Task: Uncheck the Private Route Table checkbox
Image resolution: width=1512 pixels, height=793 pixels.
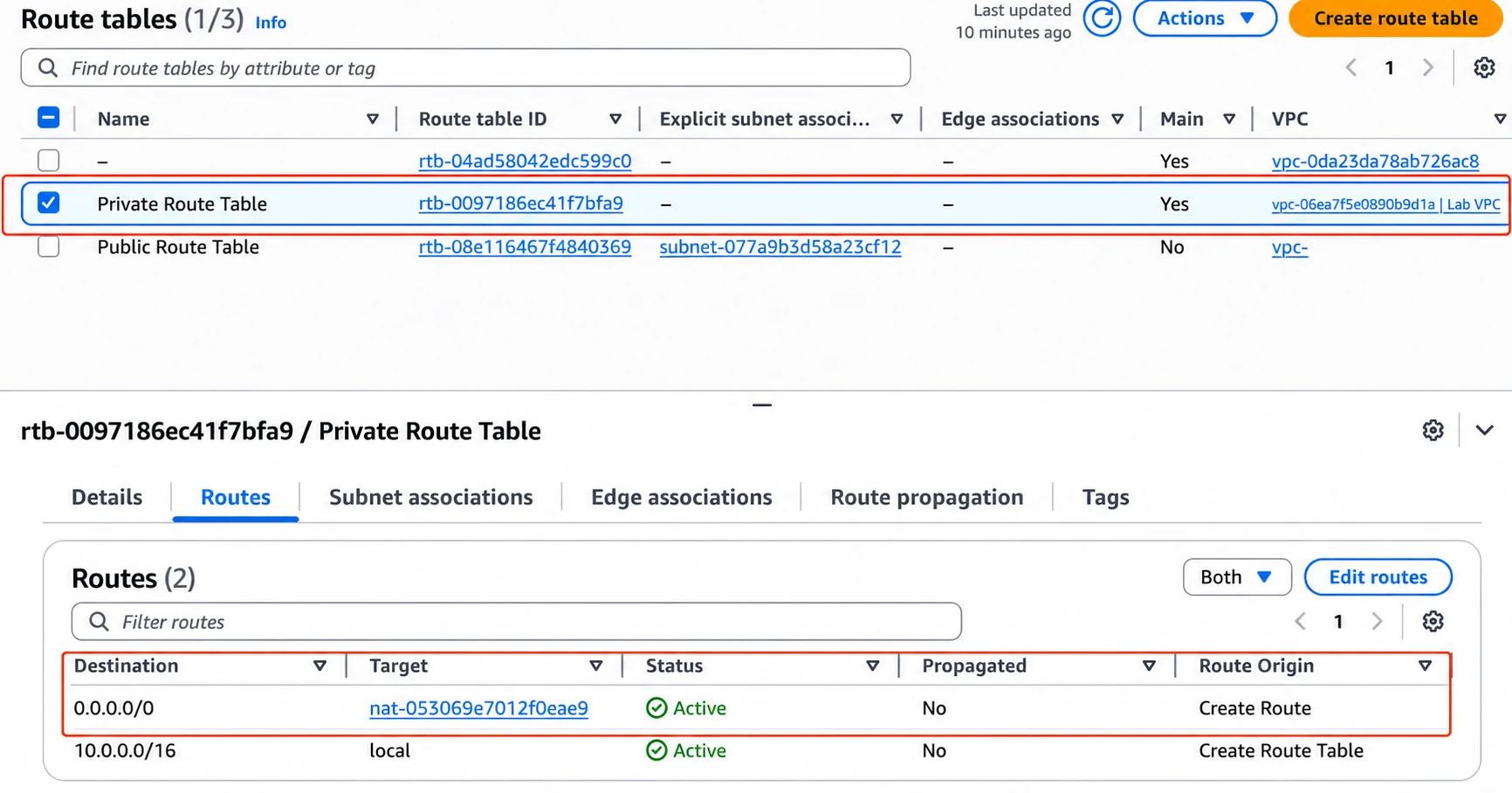Action: [49, 203]
